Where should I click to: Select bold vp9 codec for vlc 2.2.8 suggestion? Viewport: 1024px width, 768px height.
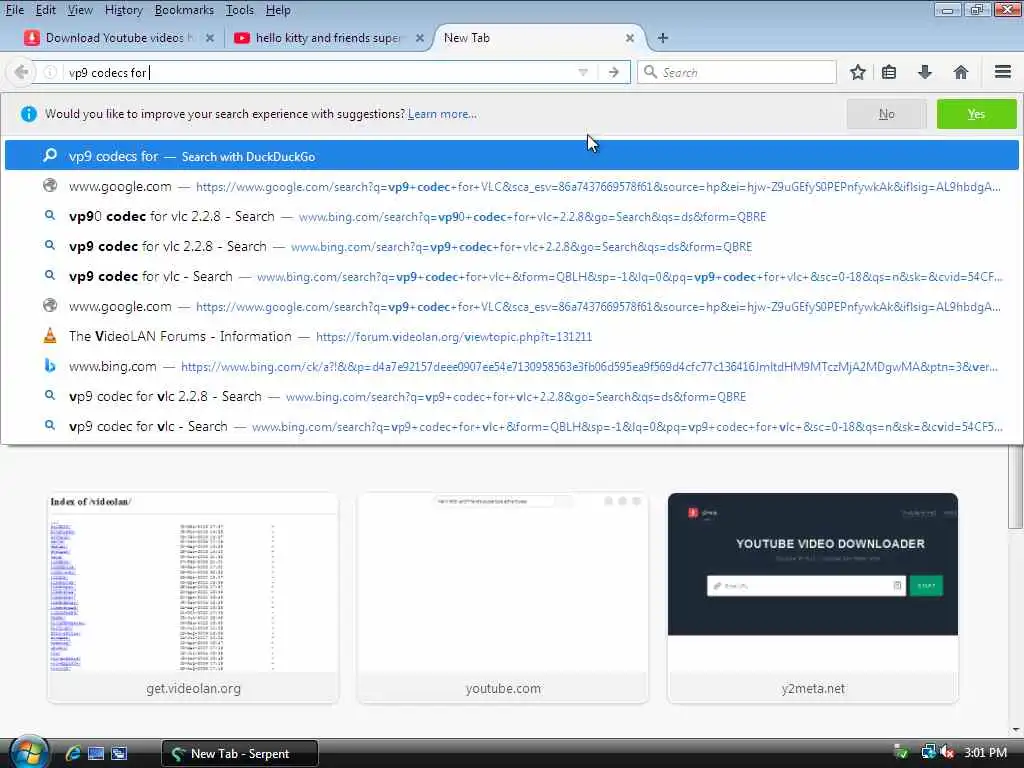coord(511,246)
